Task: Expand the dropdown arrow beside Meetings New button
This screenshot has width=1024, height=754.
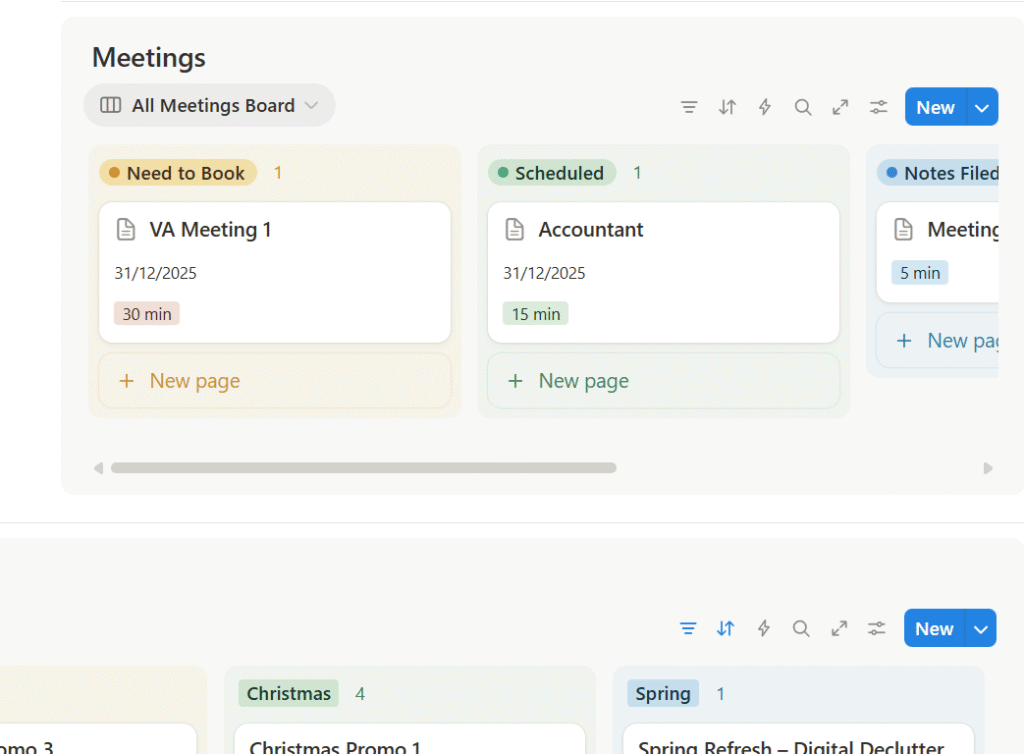Action: (x=982, y=107)
